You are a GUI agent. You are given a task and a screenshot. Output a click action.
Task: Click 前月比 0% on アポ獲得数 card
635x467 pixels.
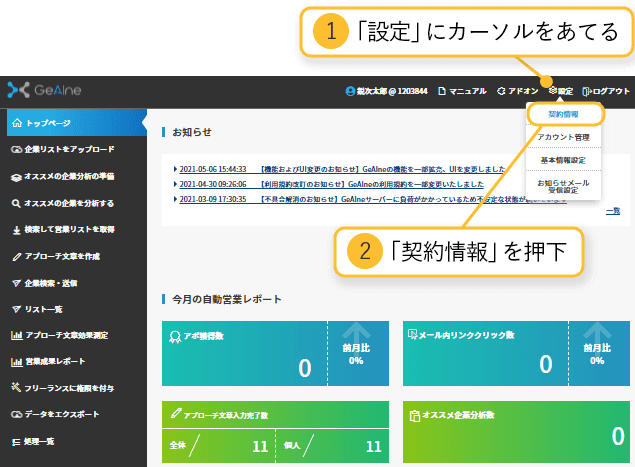pyautogui.click(x=356, y=354)
